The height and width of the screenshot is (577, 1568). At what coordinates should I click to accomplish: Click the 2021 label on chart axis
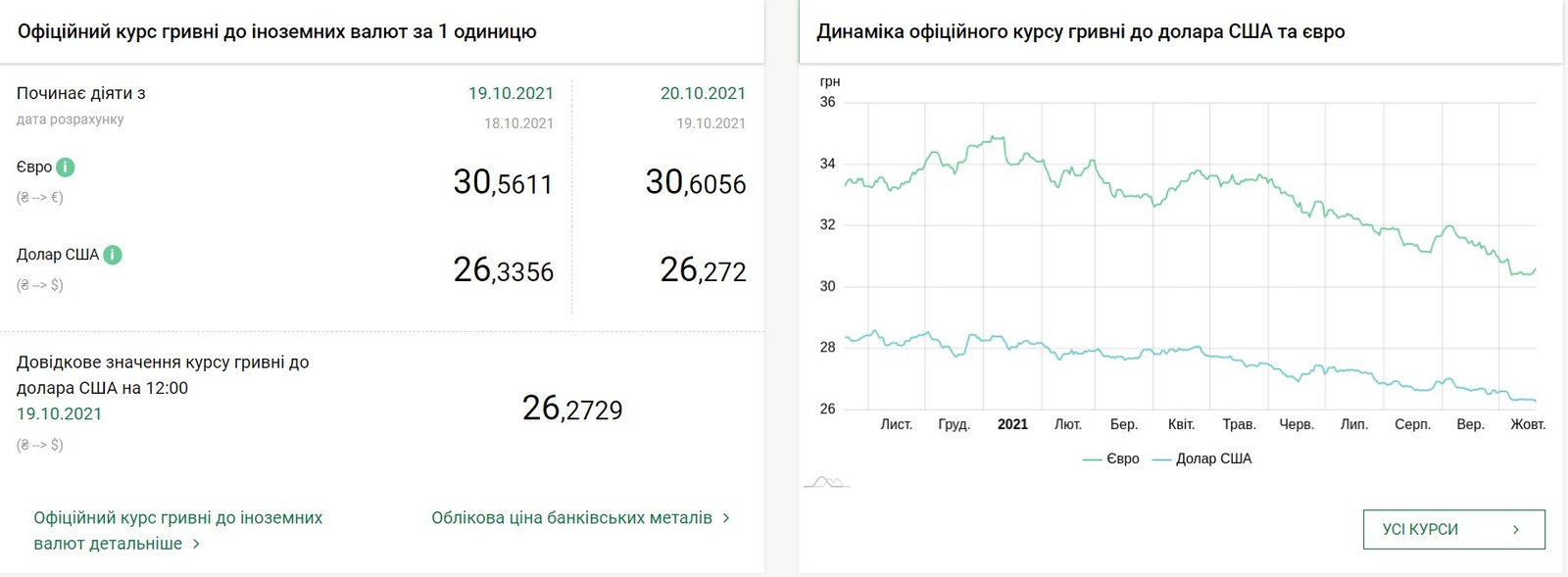(x=1012, y=424)
